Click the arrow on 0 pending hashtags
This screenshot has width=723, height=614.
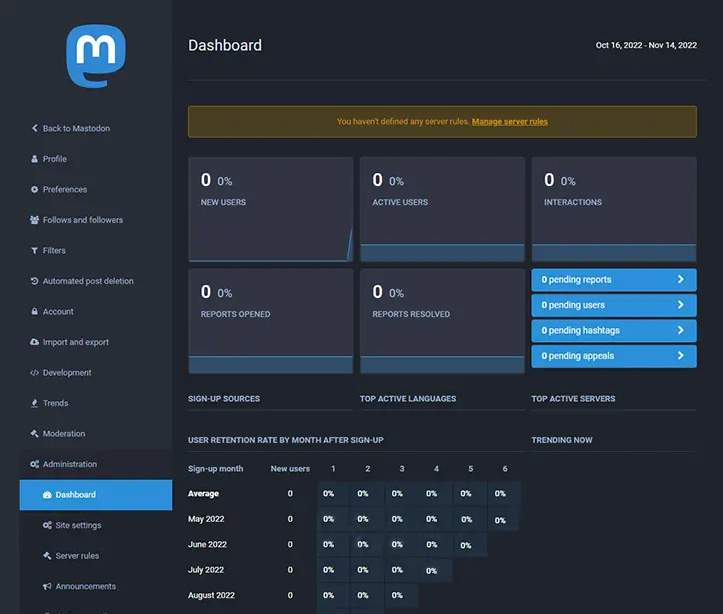[x=681, y=330]
